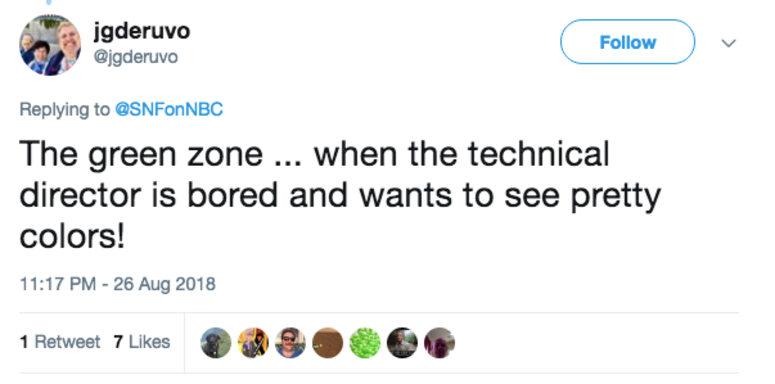Click the brown liker avatar

[328, 342]
